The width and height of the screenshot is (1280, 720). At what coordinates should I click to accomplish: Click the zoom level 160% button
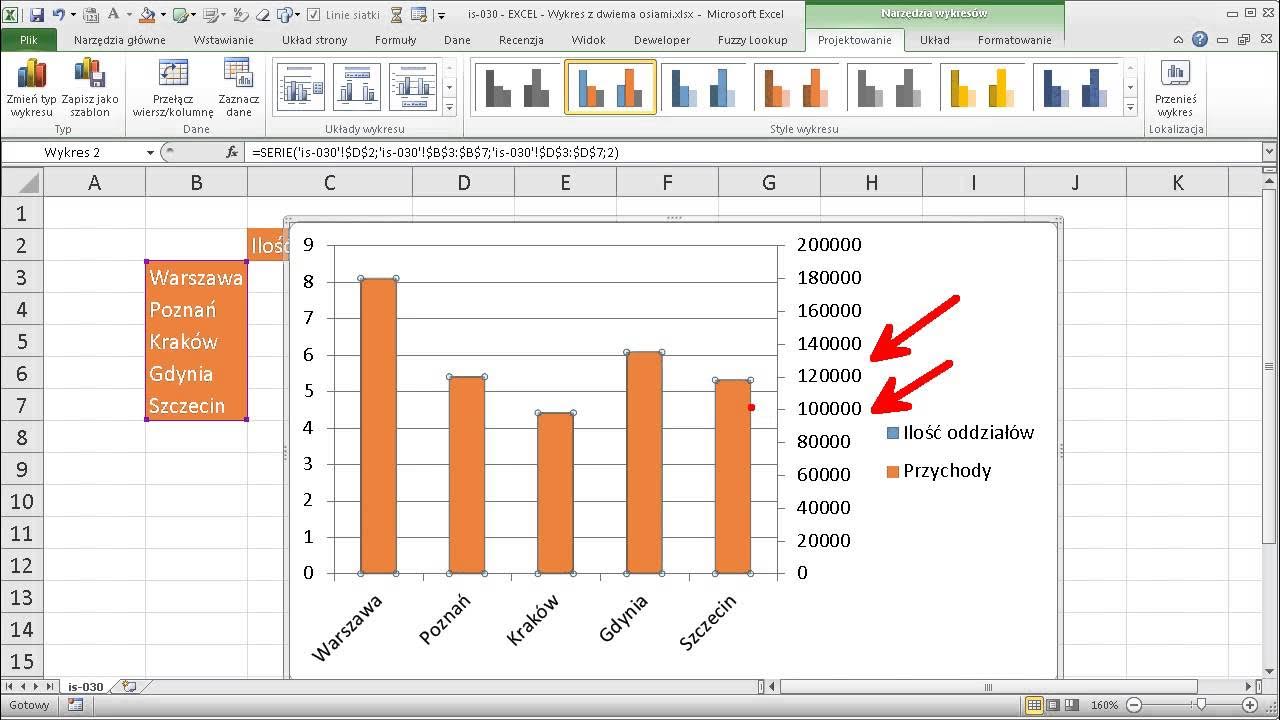click(1104, 705)
